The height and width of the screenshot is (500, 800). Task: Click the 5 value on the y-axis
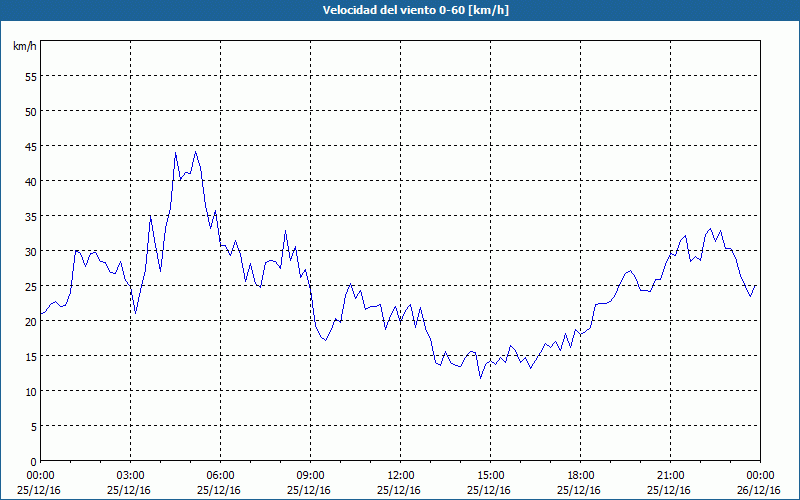point(34,427)
